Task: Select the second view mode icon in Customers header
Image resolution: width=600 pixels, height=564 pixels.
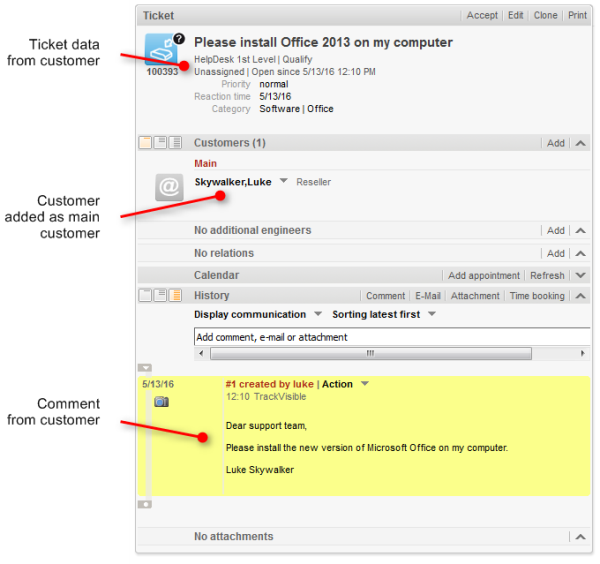Action: 160,143
